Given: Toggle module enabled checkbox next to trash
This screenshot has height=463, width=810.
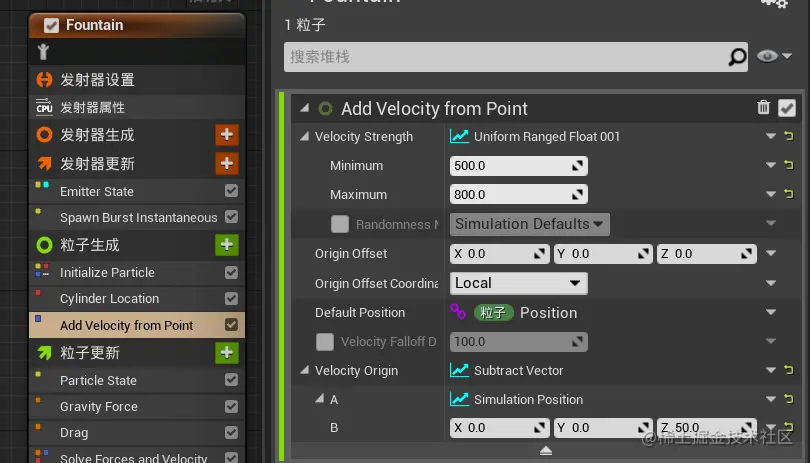Looking at the screenshot, I should point(787,108).
